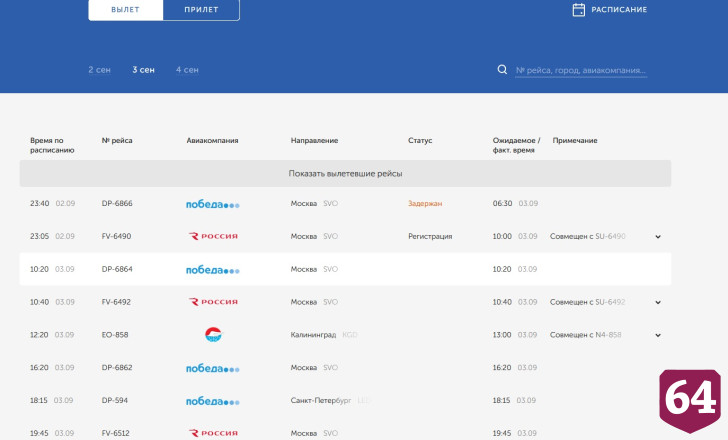Select the 3 сен date tab
Viewport: 728px width, 440px height.
(143, 70)
